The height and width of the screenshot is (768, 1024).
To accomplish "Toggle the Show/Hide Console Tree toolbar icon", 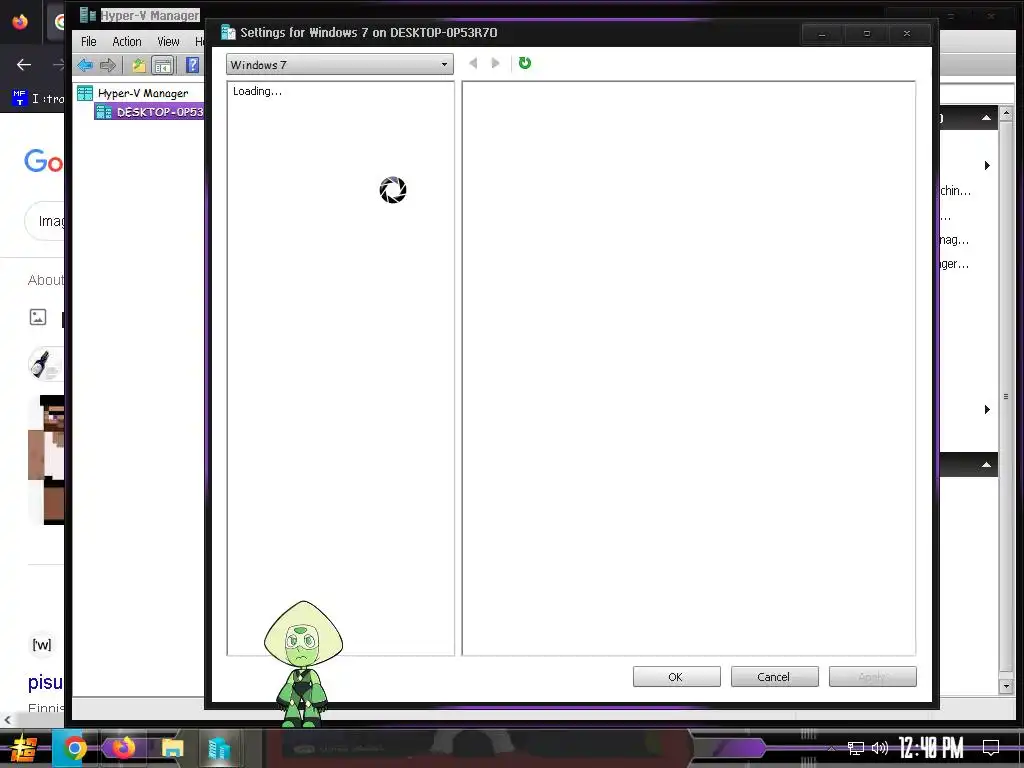I will tap(162, 65).
